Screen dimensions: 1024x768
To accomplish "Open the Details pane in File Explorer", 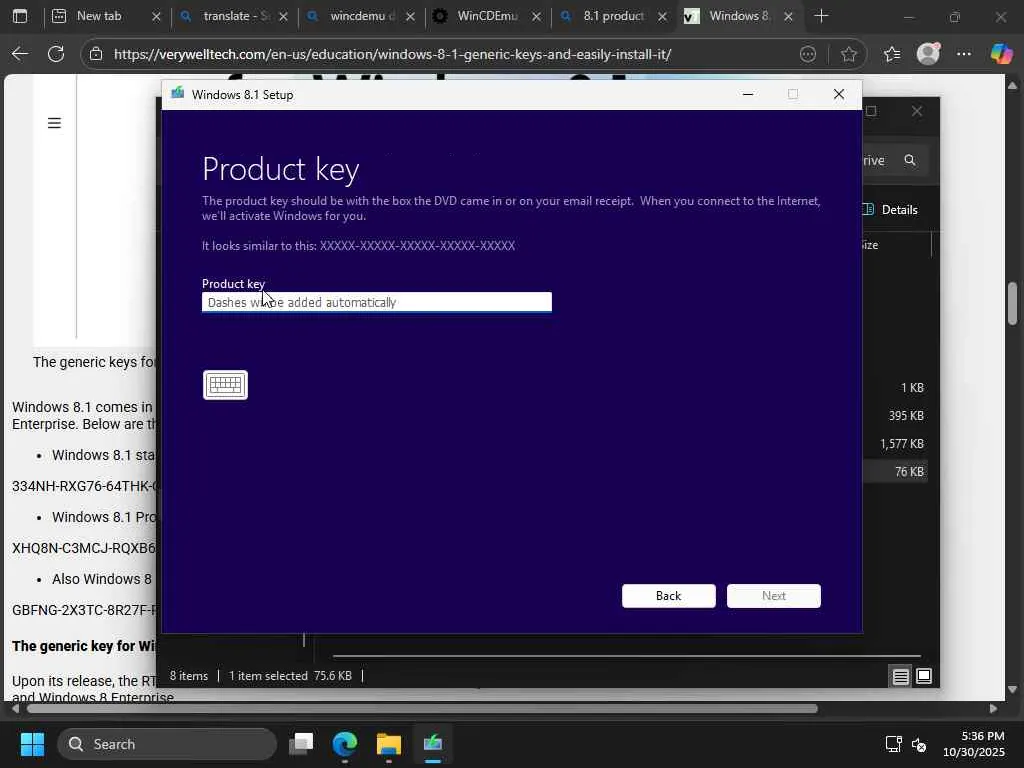I will [890, 210].
